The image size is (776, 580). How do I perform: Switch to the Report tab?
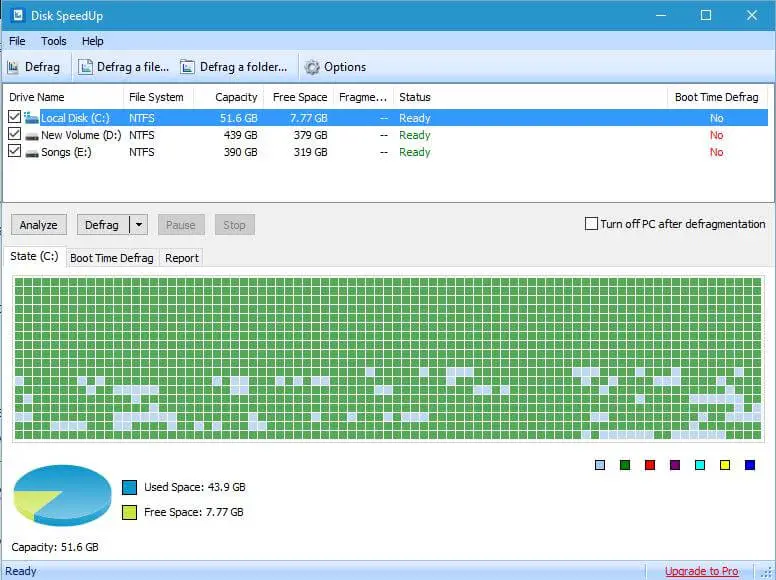pos(182,258)
